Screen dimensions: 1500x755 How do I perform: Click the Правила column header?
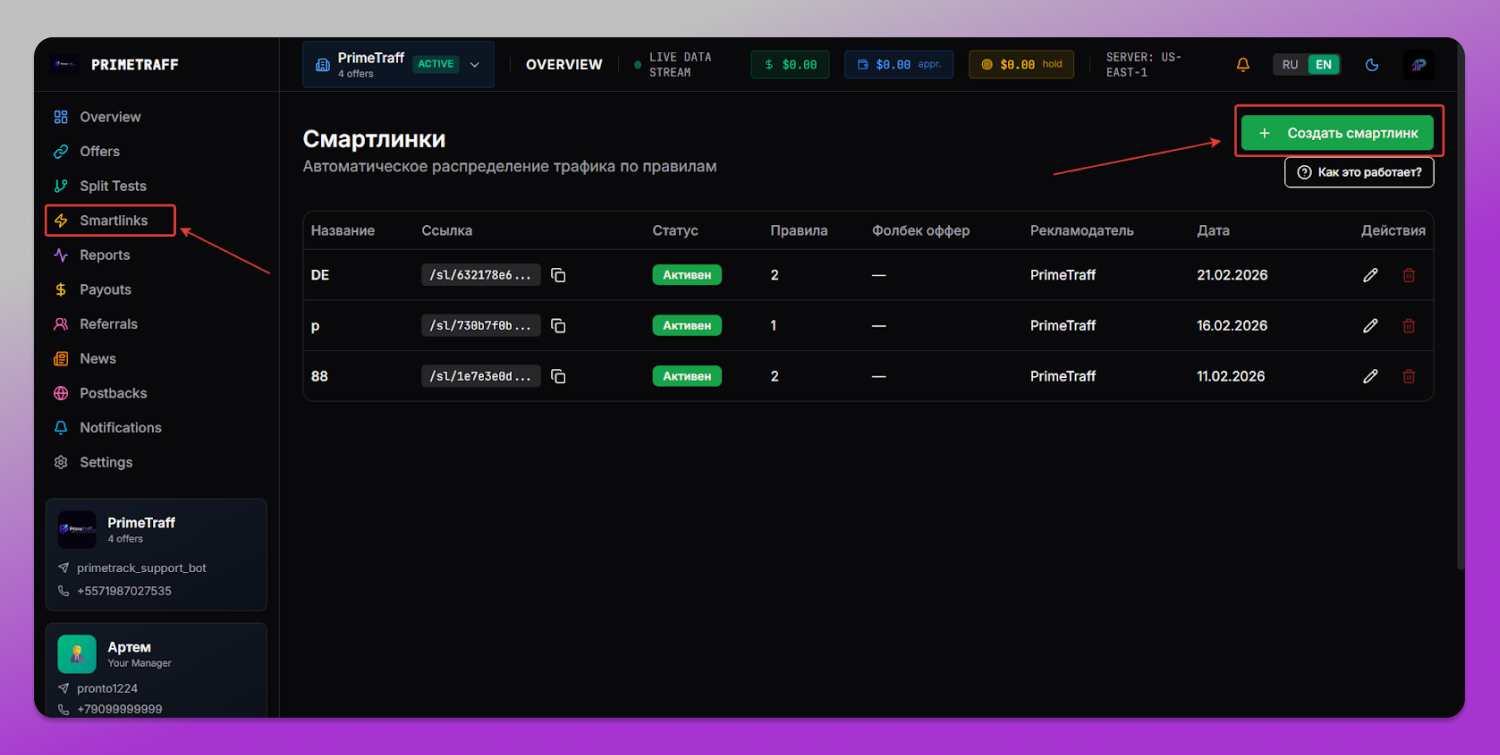click(799, 231)
